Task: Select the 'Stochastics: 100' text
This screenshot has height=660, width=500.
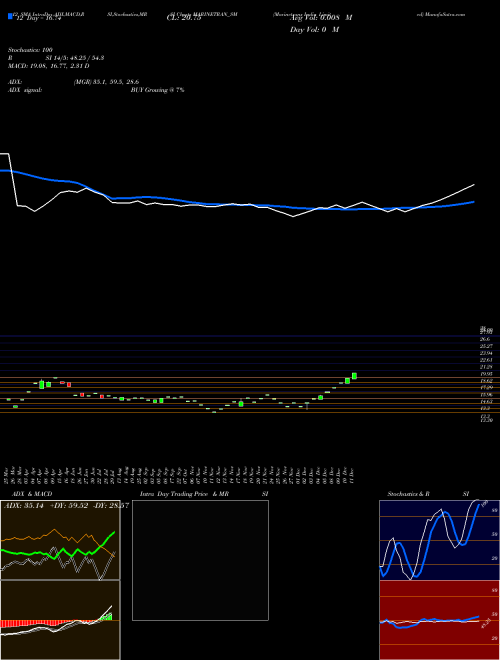Action: [x=30, y=50]
